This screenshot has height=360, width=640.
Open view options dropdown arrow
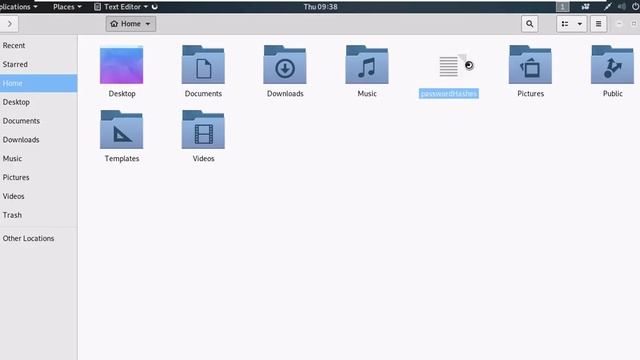[x=580, y=24]
